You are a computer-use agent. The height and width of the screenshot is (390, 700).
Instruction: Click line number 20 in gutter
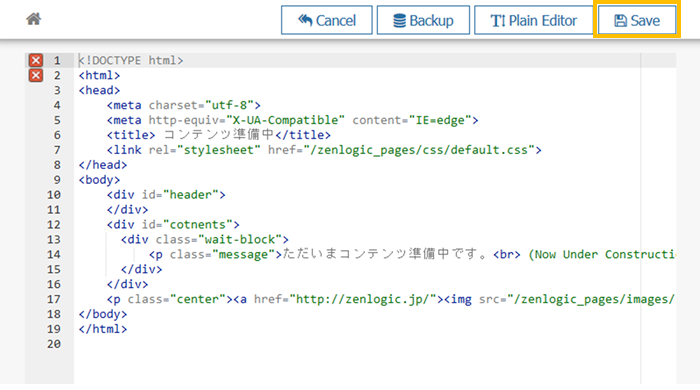[x=54, y=344]
